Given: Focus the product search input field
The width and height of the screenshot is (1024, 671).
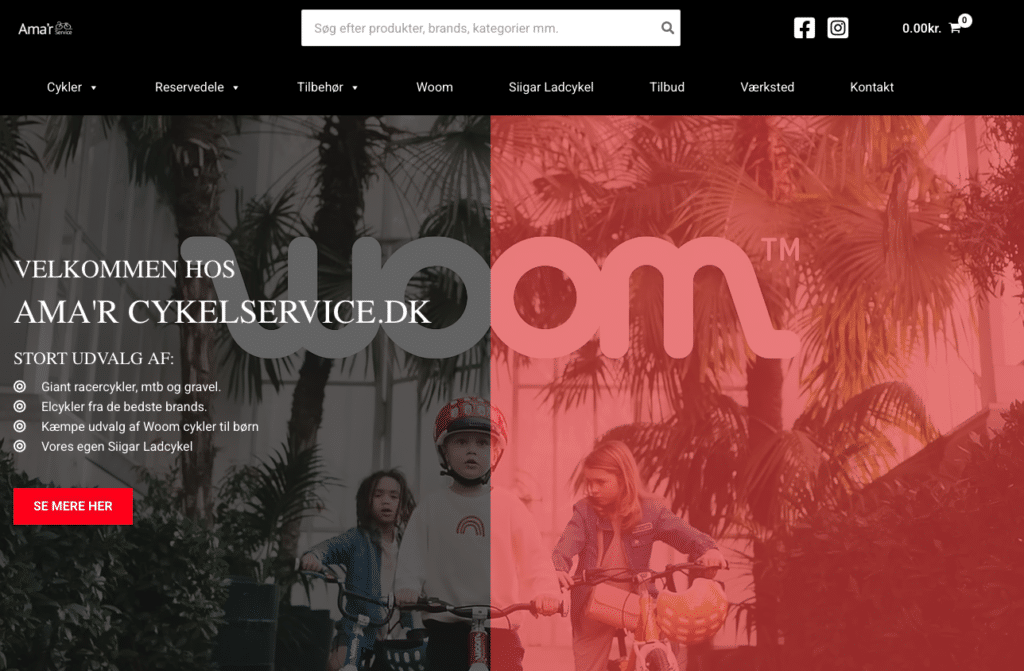Looking at the screenshot, I should pyautogui.click(x=480, y=28).
